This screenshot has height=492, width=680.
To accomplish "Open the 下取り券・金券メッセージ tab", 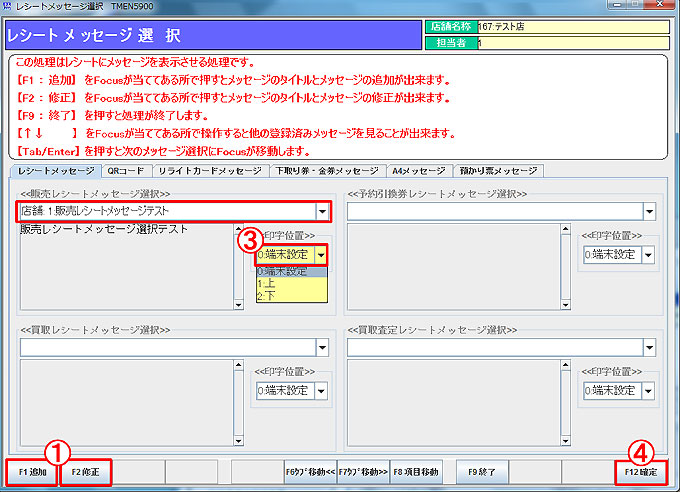I will pyautogui.click(x=327, y=171).
